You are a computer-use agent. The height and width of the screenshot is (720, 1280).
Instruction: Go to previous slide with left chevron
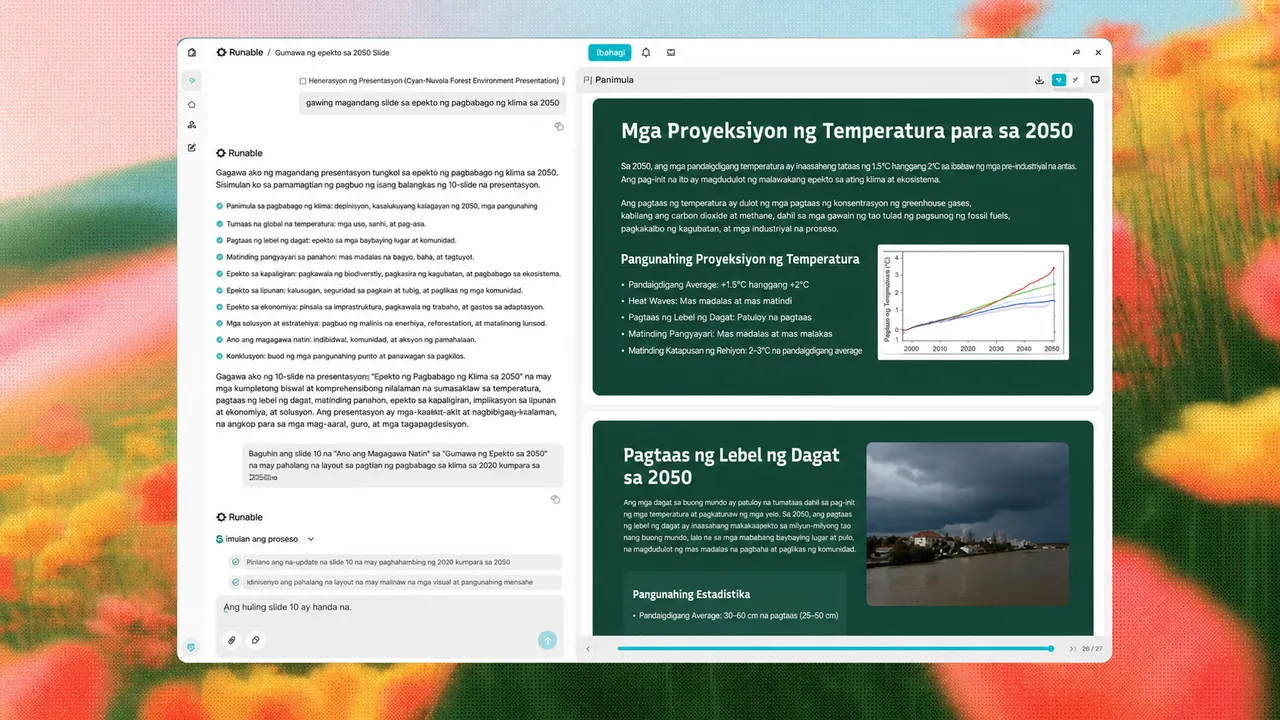[x=588, y=649]
